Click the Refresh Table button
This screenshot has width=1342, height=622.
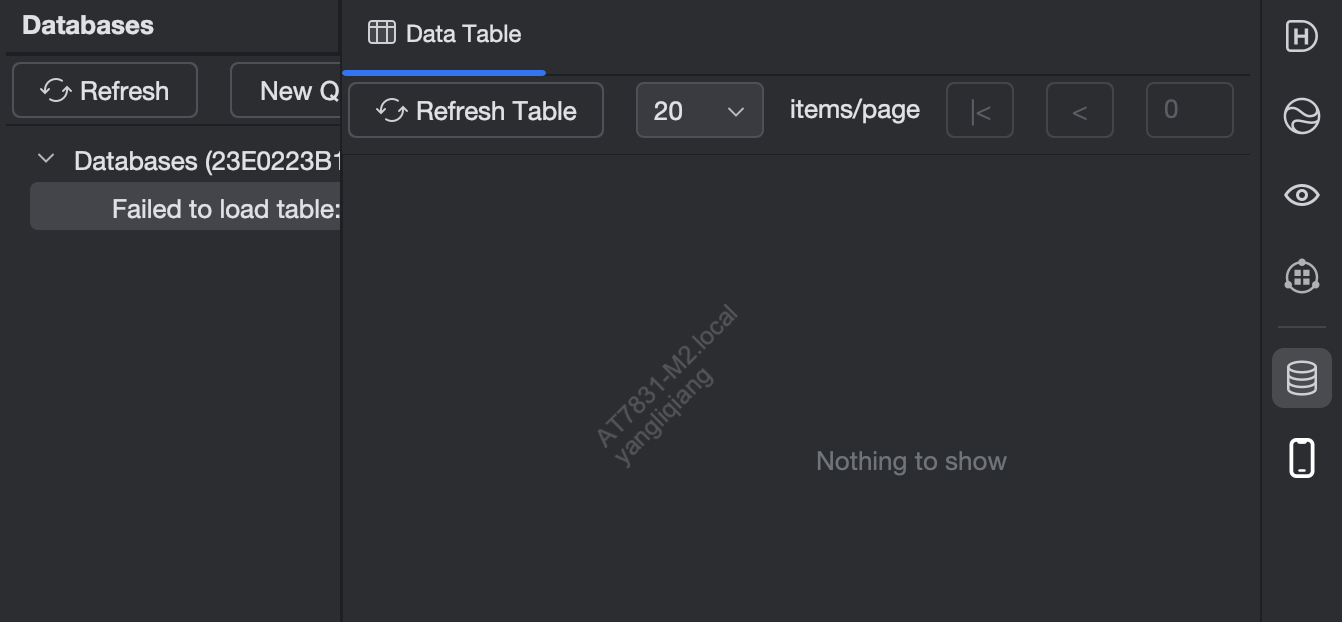coord(476,110)
